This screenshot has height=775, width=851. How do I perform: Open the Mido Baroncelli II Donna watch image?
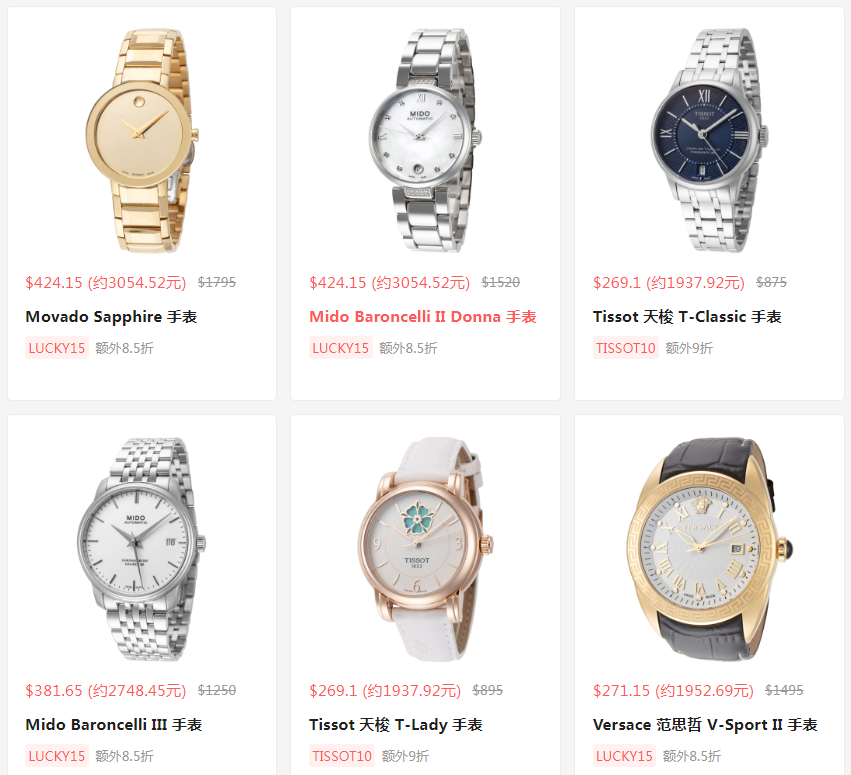(x=425, y=140)
